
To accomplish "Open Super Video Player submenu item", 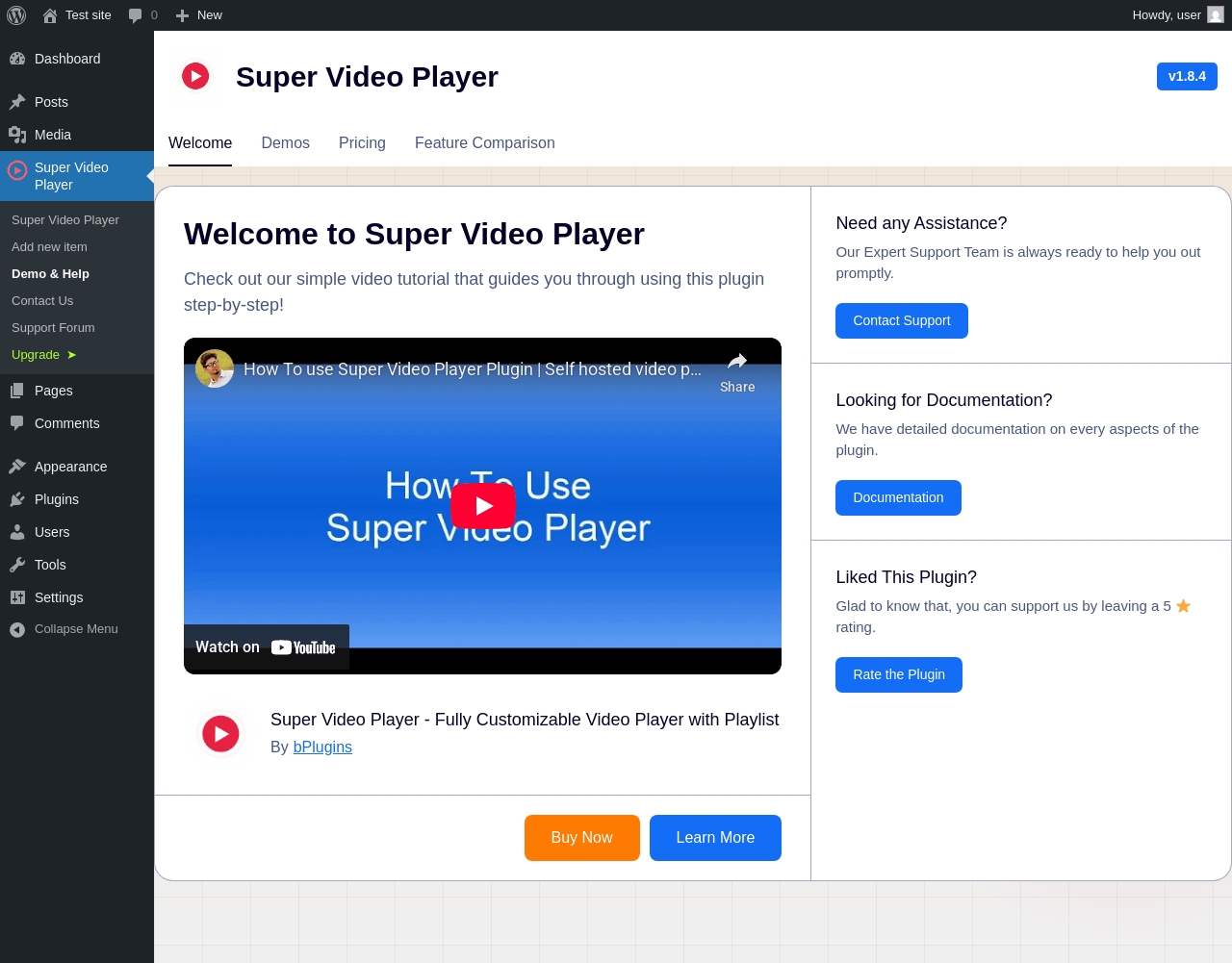I will point(65,220).
